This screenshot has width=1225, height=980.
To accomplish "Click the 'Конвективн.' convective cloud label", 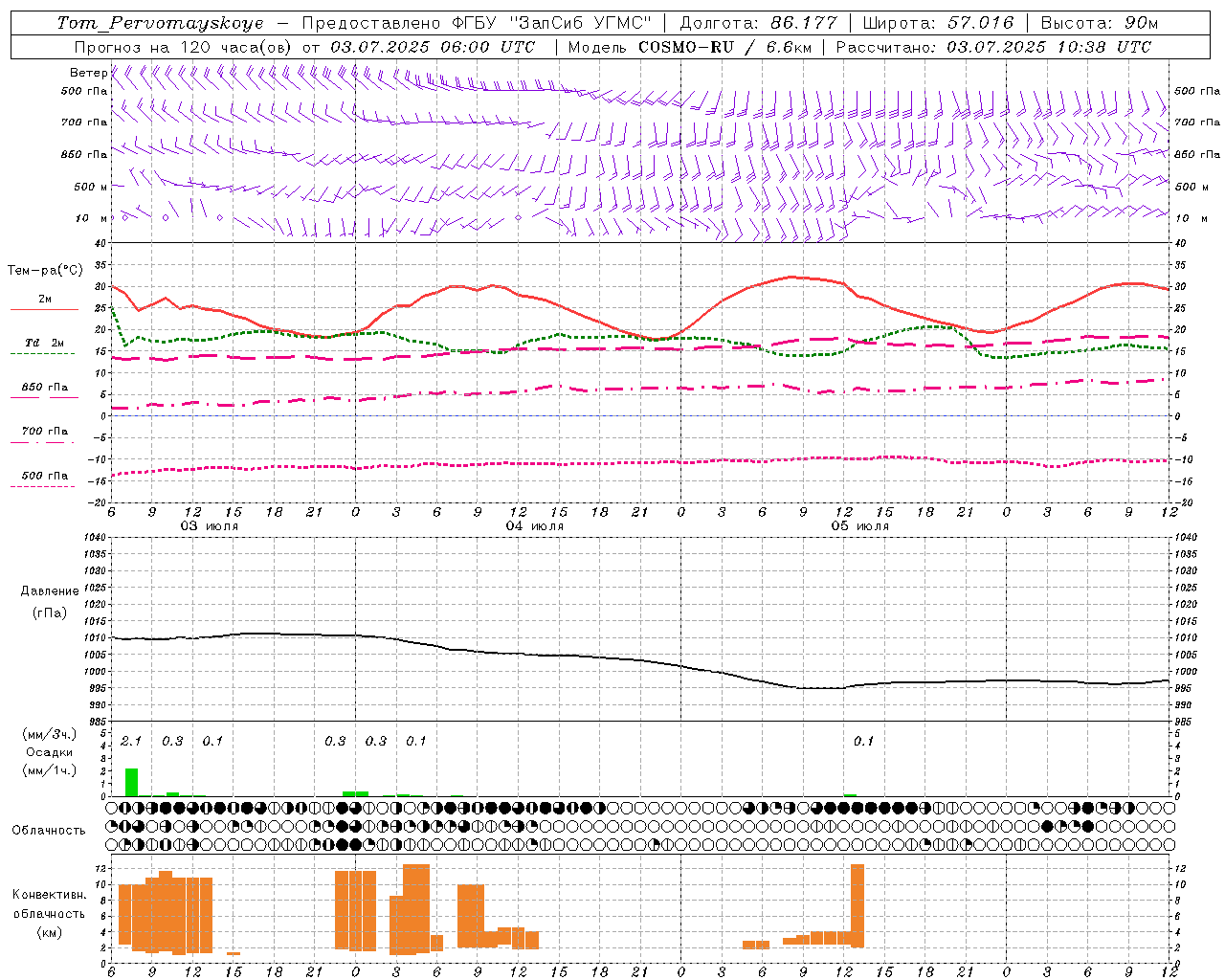I will pyautogui.click(x=49, y=894).
